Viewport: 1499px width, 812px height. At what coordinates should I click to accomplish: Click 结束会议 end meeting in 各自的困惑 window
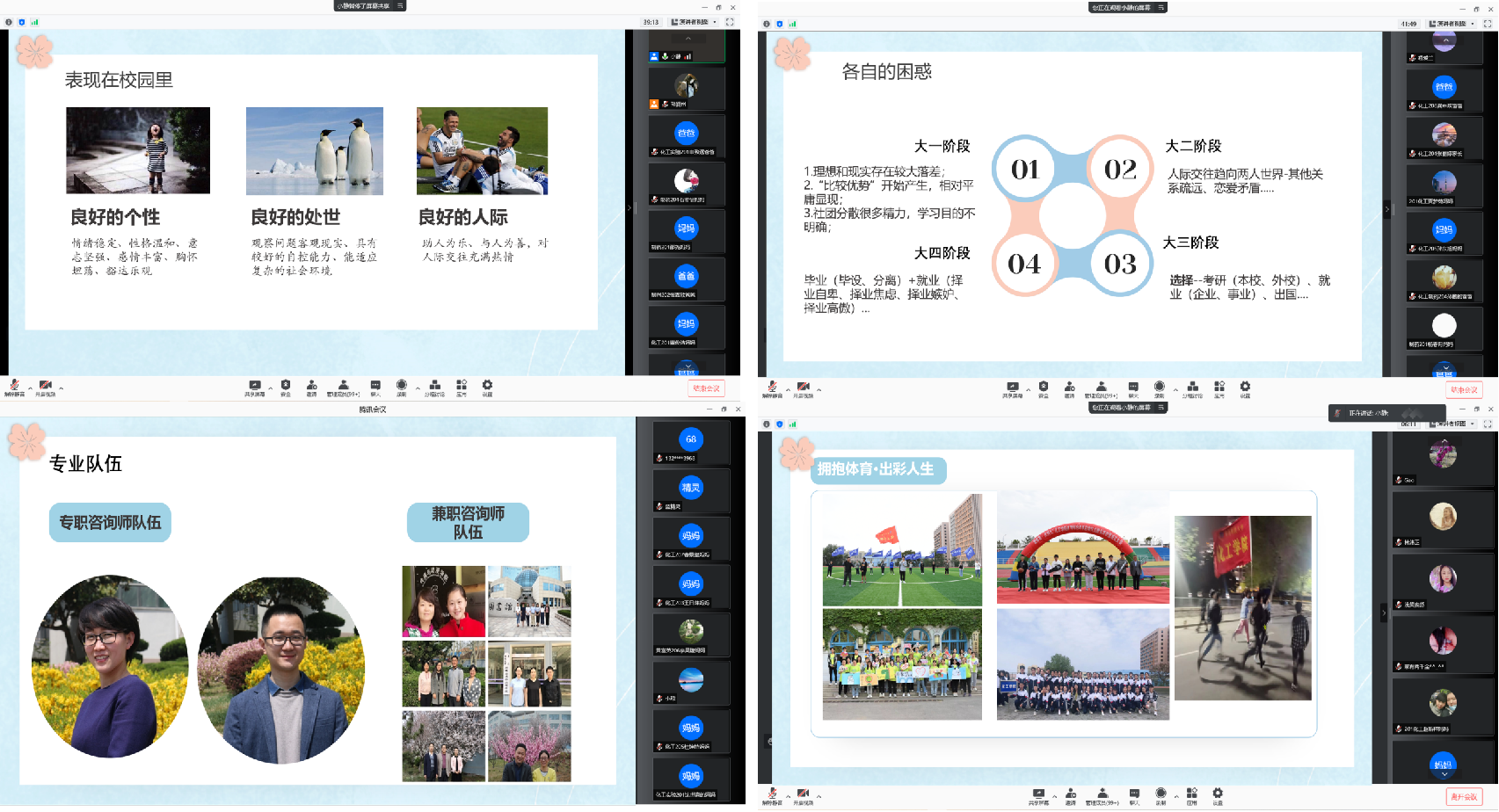coord(1463,389)
